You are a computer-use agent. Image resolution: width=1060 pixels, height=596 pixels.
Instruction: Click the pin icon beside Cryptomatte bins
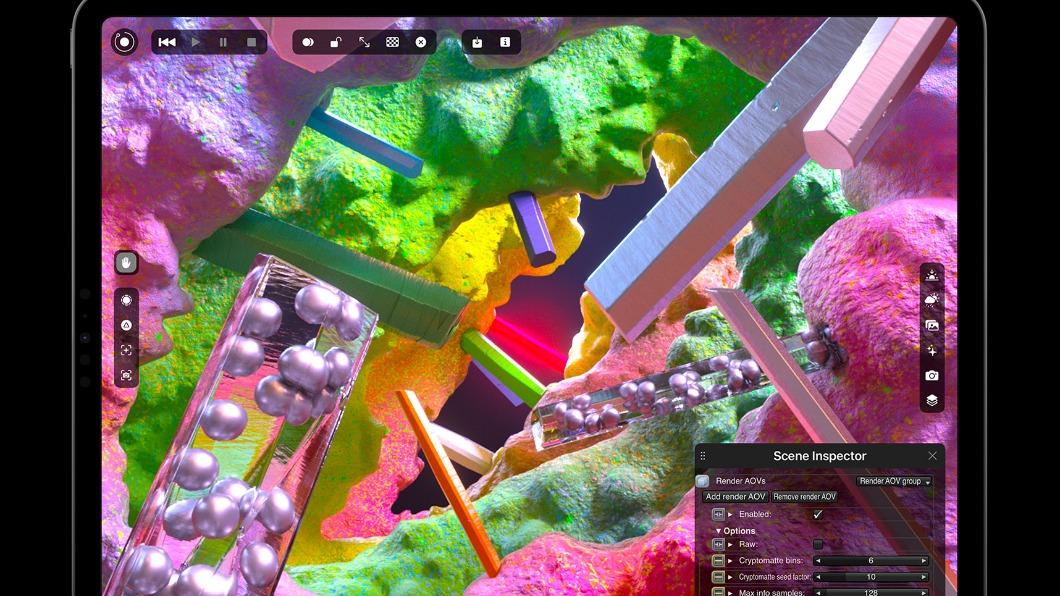coord(718,561)
